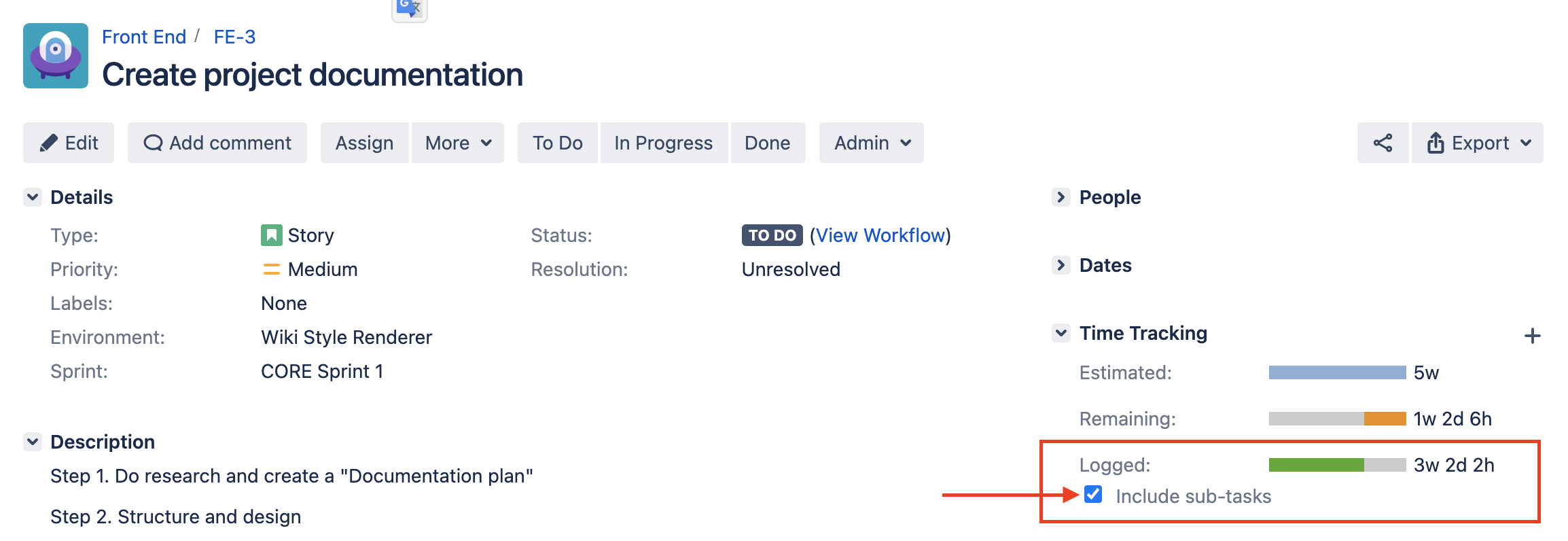1568x541 pixels.
Task: Collapse the Details section
Action: (x=33, y=197)
